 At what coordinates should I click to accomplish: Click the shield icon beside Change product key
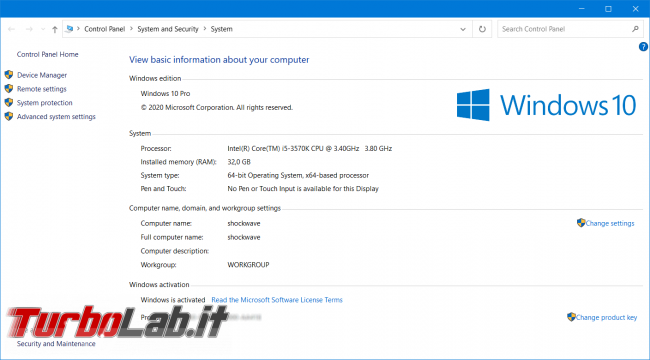pos(571,317)
